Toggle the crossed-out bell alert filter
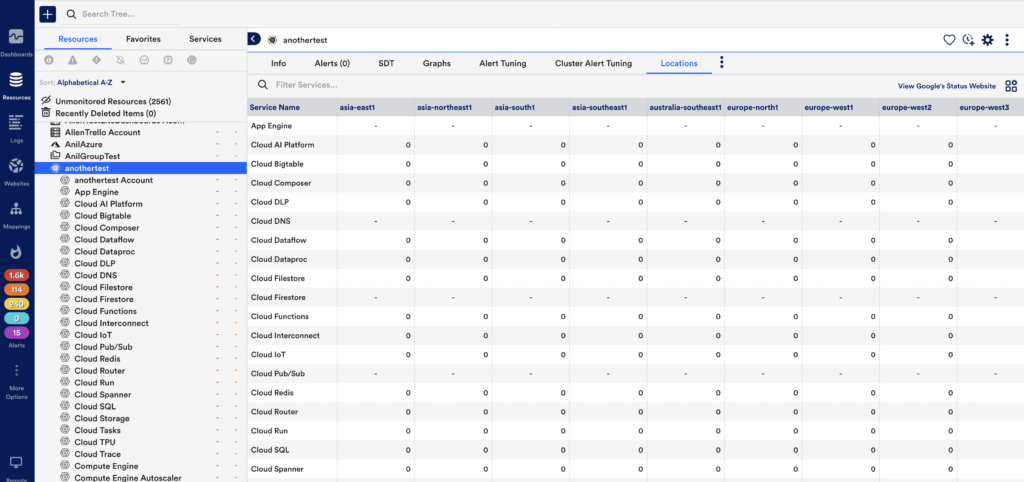The height and width of the screenshot is (482, 1024). pos(120,60)
